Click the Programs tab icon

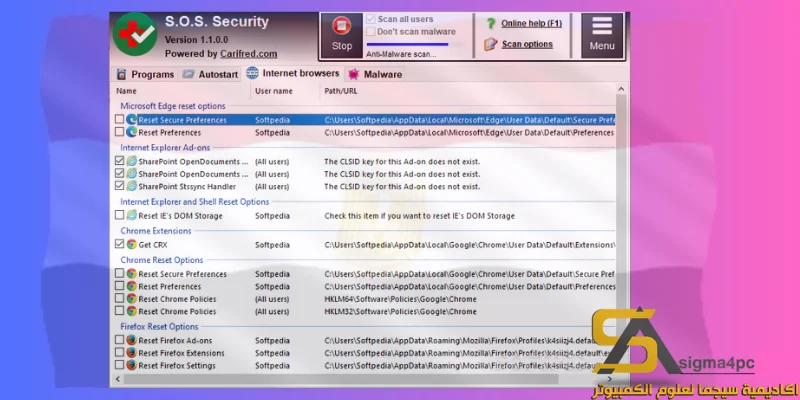[x=121, y=74]
